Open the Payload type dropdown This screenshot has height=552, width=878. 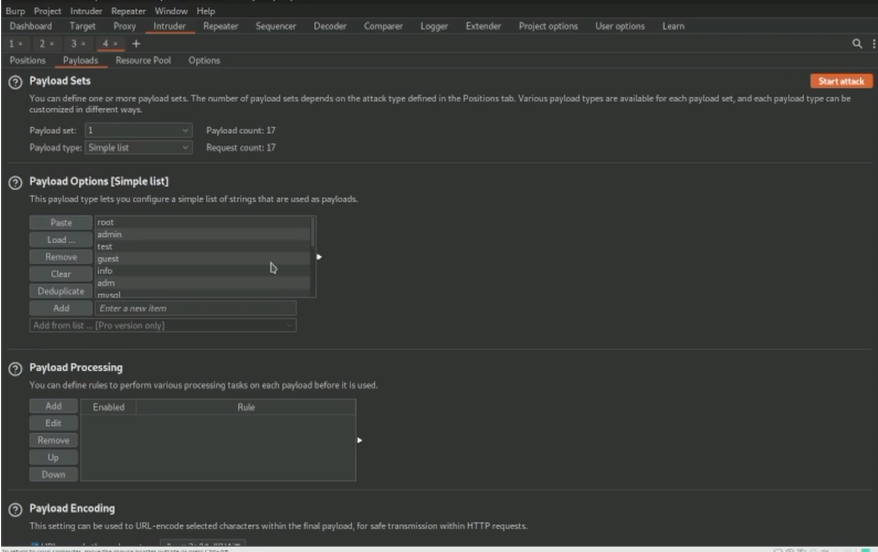(x=138, y=148)
